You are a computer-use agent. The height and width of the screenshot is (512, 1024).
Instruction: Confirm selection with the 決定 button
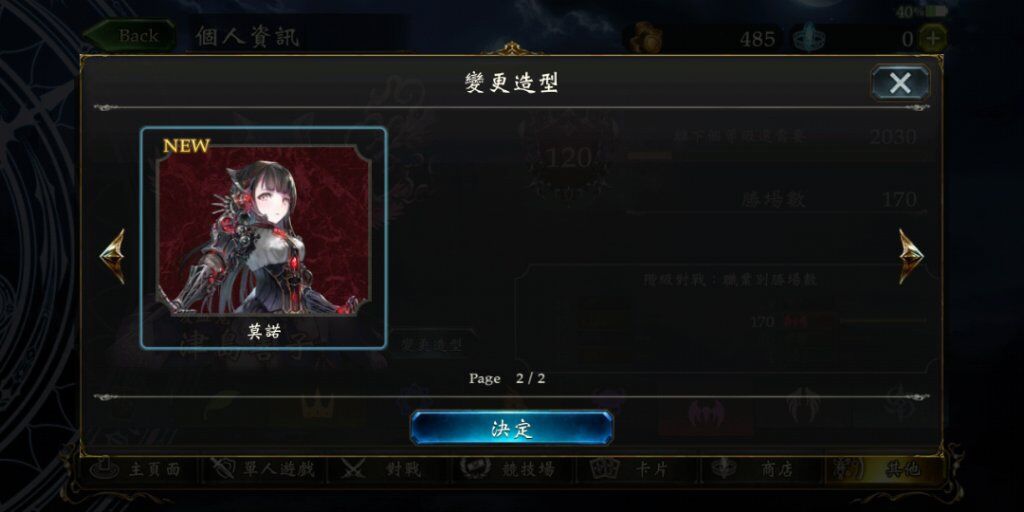[x=511, y=428]
